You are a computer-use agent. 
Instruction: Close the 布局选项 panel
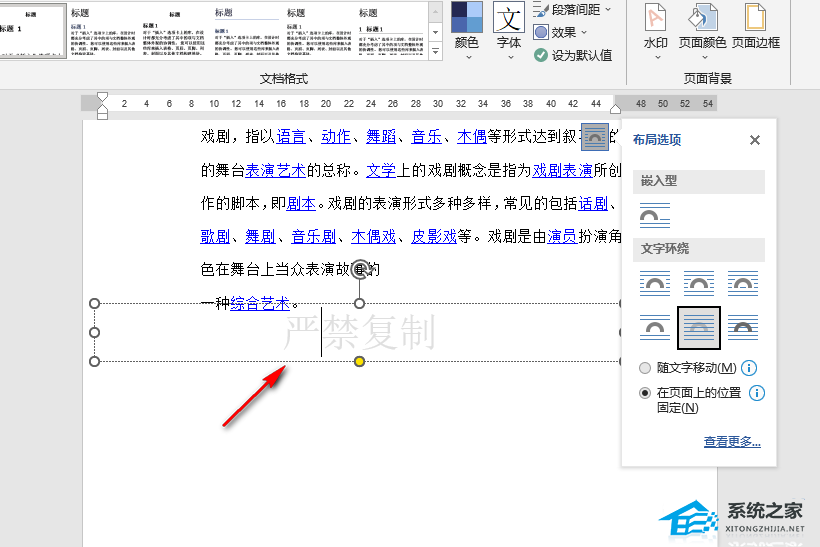click(x=755, y=141)
